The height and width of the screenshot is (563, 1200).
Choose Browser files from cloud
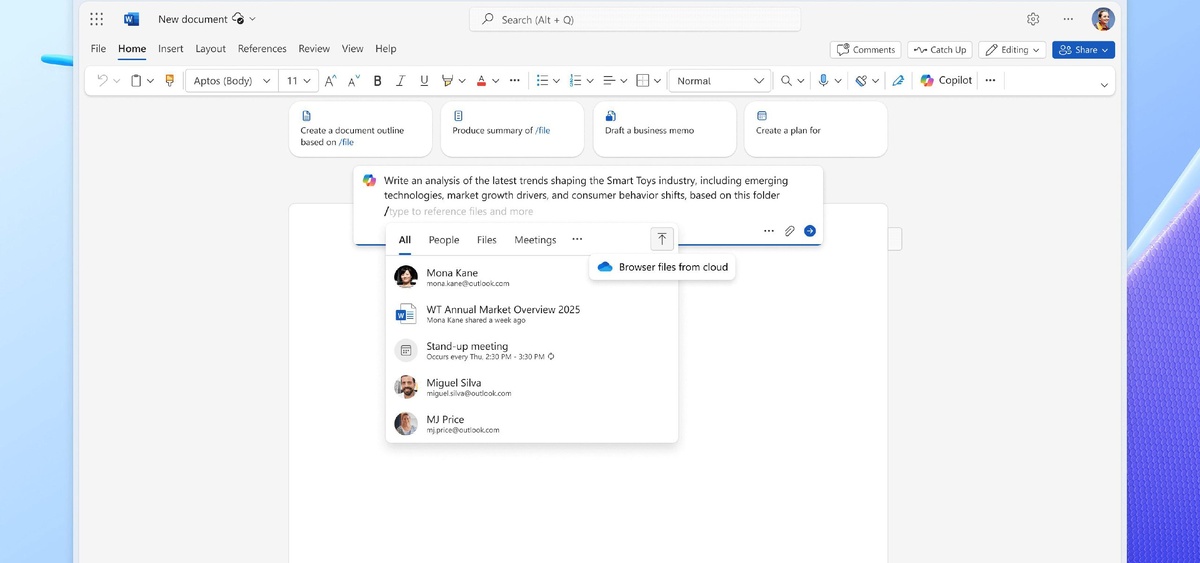tap(662, 267)
